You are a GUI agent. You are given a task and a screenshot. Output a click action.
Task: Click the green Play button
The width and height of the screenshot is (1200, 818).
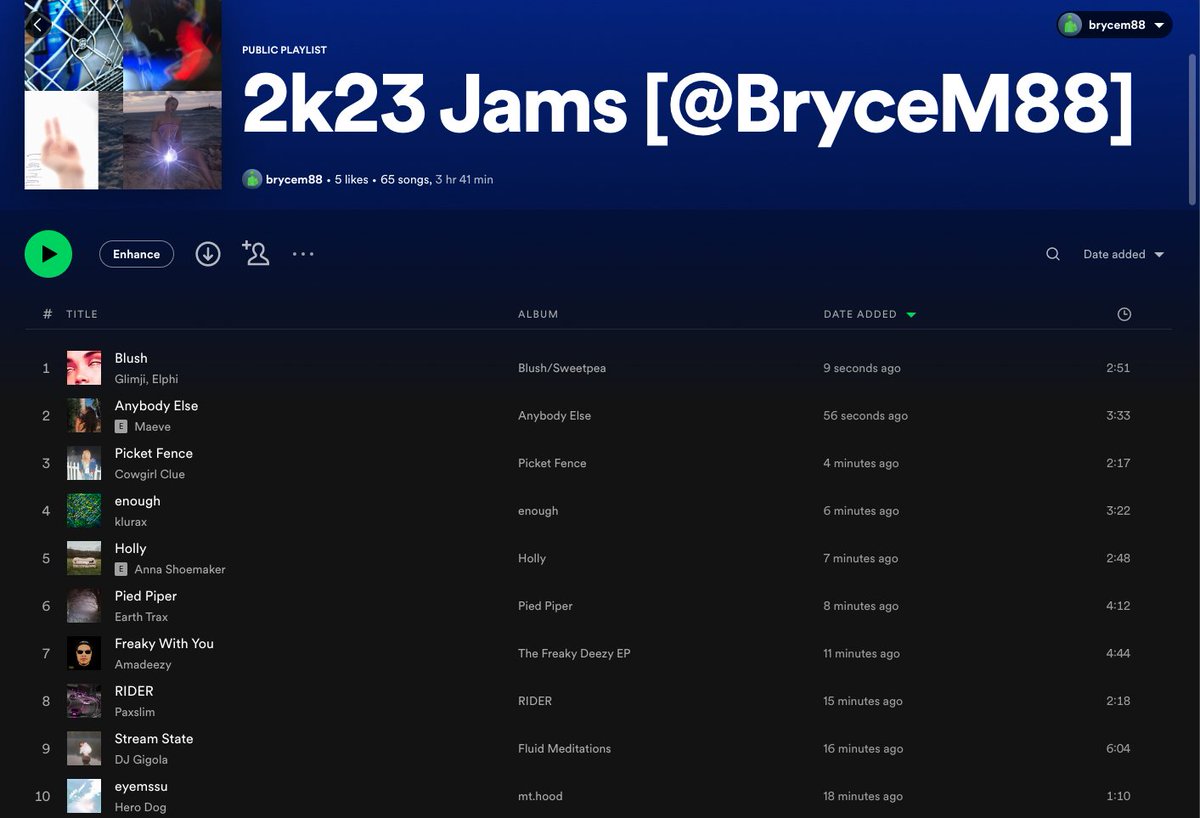click(x=48, y=254)
